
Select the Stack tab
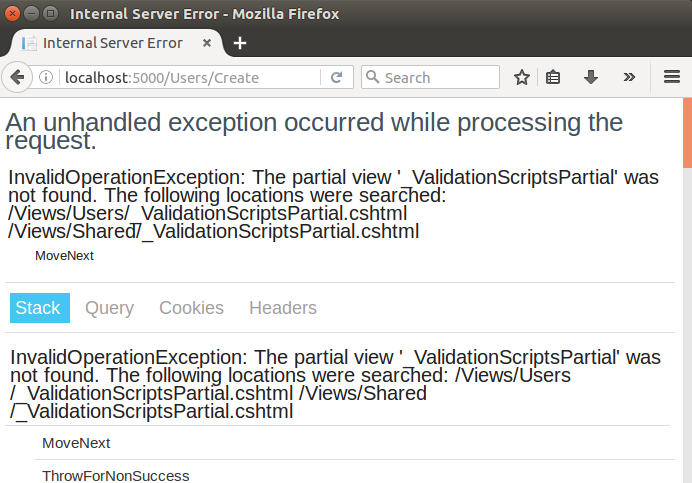[39, 308]
